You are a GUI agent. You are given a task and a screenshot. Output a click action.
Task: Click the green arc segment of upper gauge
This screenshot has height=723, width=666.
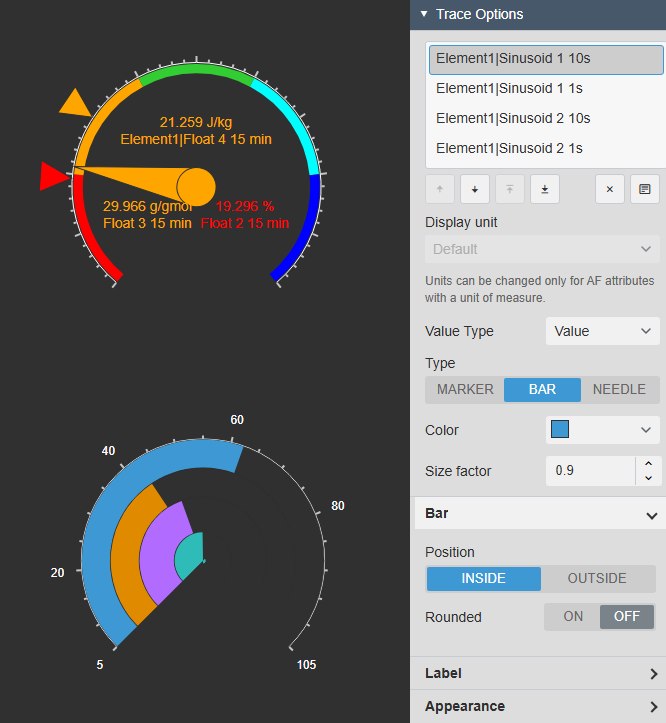point(196,69)
